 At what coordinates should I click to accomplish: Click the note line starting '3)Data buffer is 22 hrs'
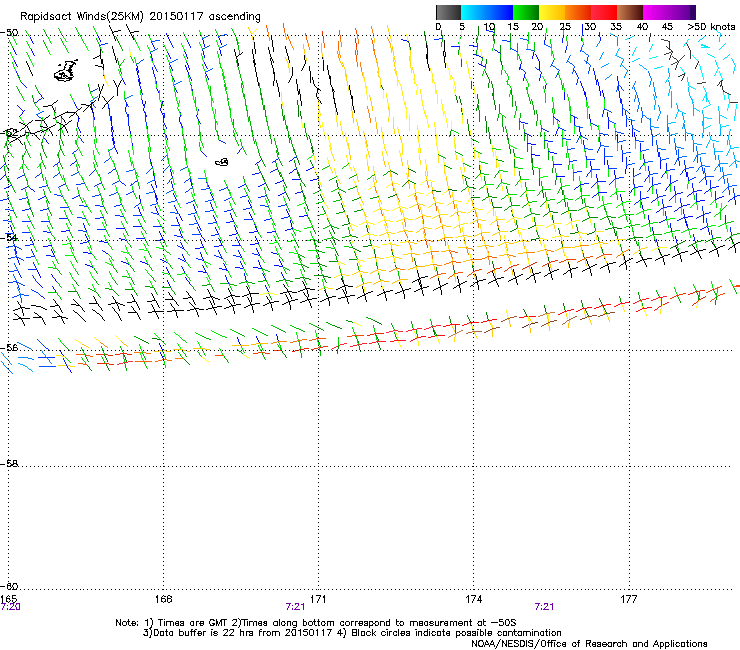click(352, 633)
